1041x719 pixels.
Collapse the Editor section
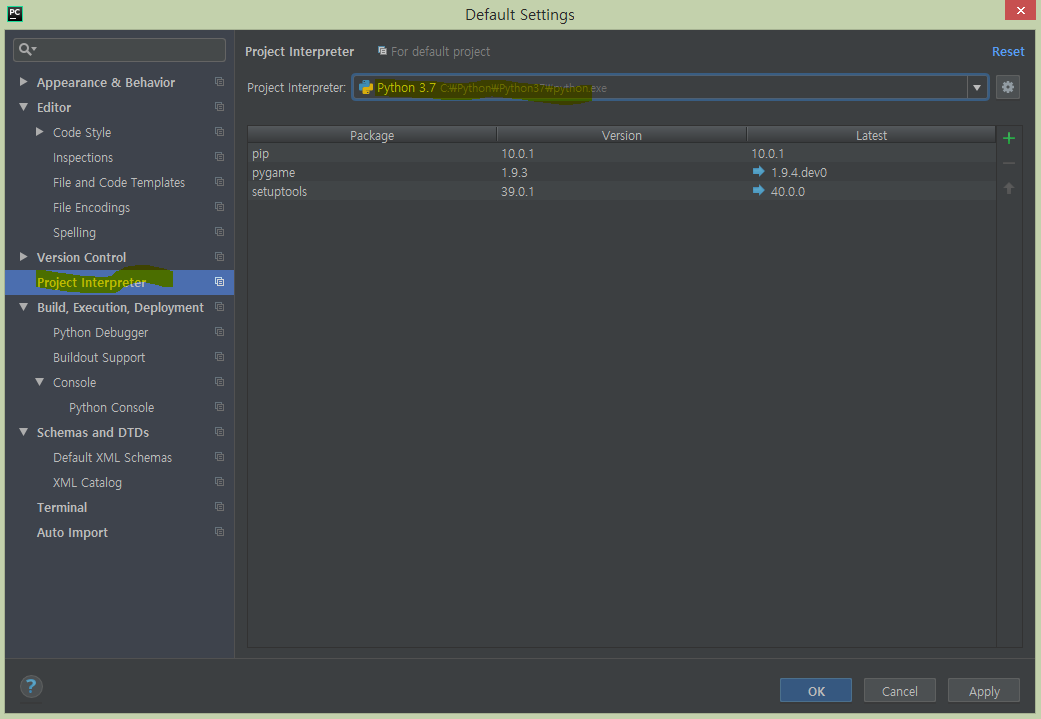pos(23,107)
